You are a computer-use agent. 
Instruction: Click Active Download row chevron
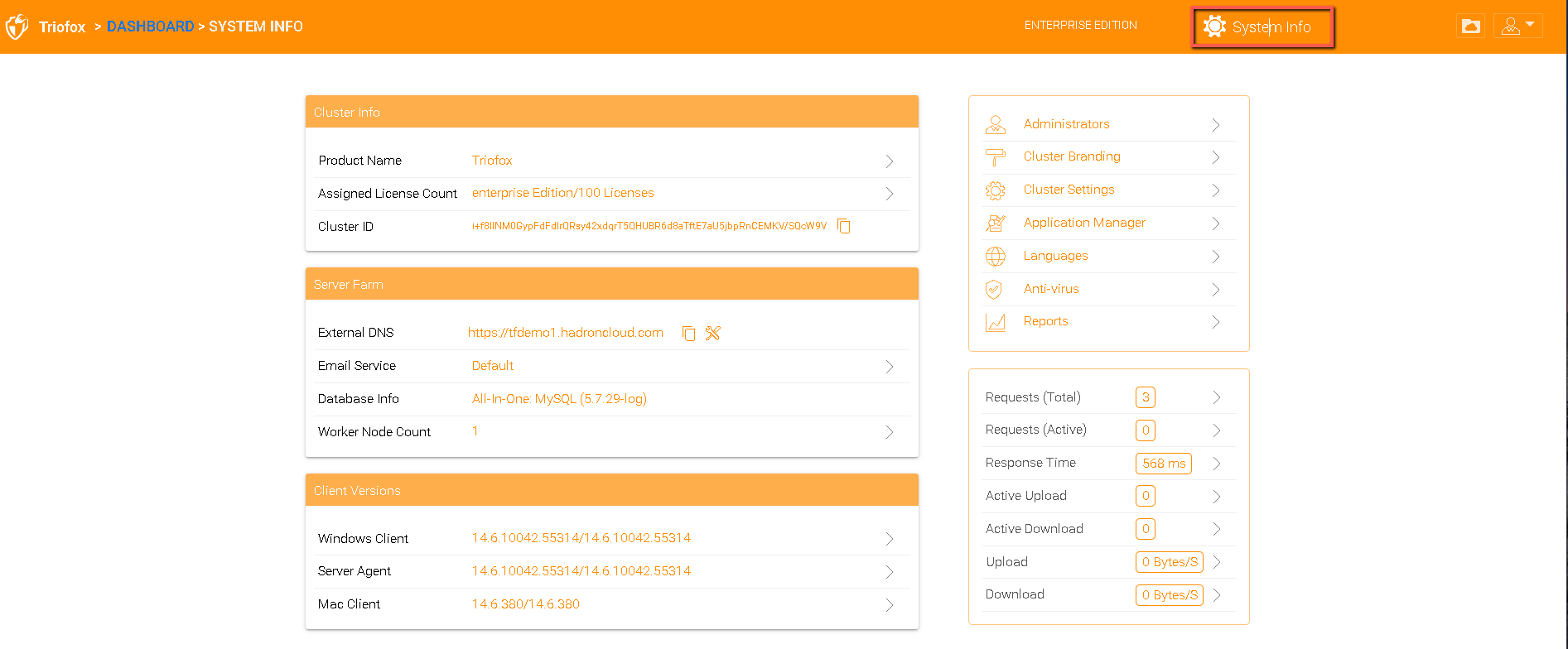click(1217, 529)
